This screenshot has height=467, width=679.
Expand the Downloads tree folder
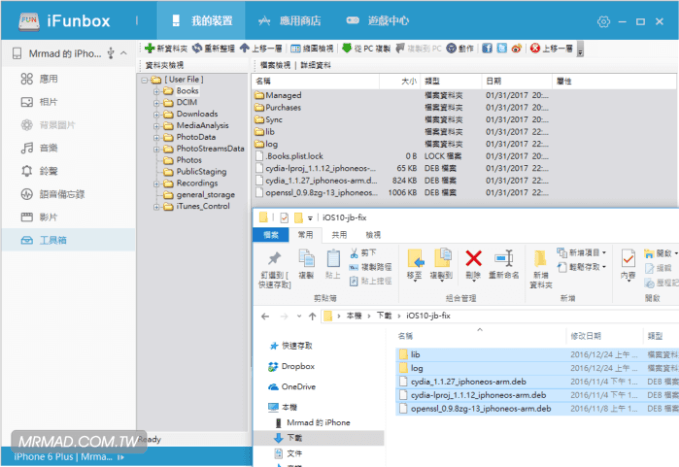(156, 114)
